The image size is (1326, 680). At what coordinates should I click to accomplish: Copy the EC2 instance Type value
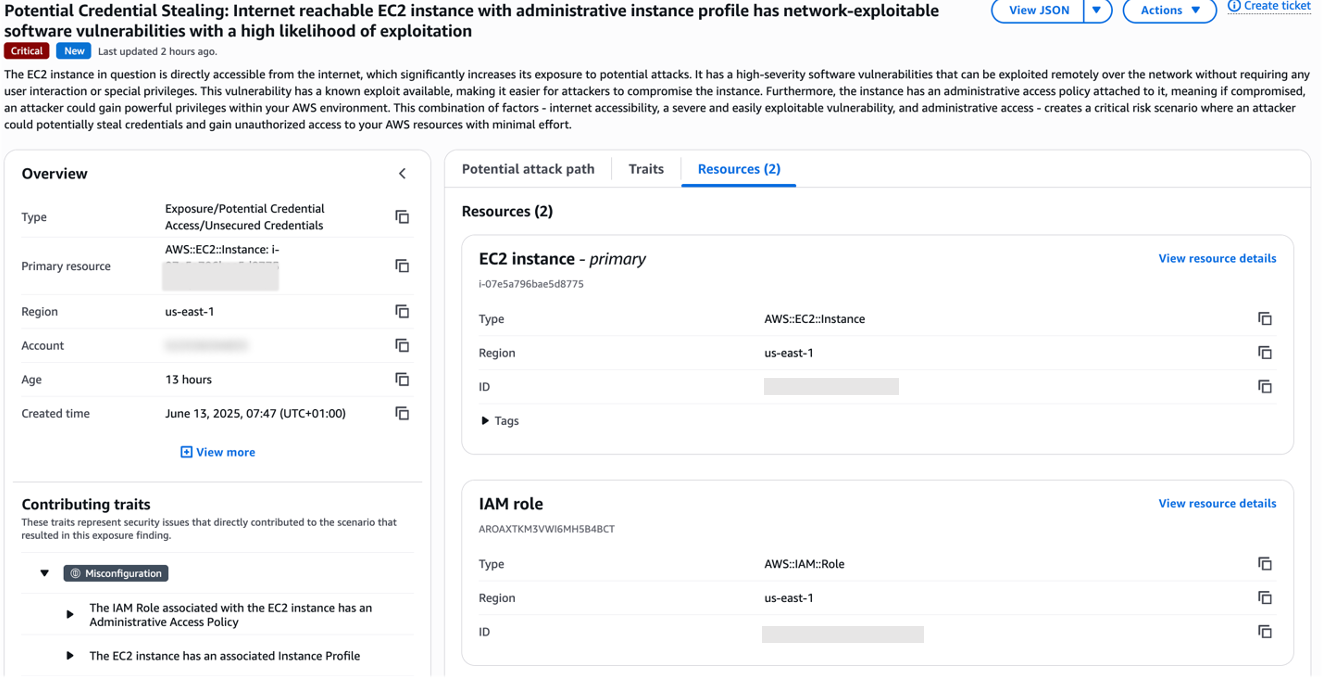click(x=1265, y=319)
